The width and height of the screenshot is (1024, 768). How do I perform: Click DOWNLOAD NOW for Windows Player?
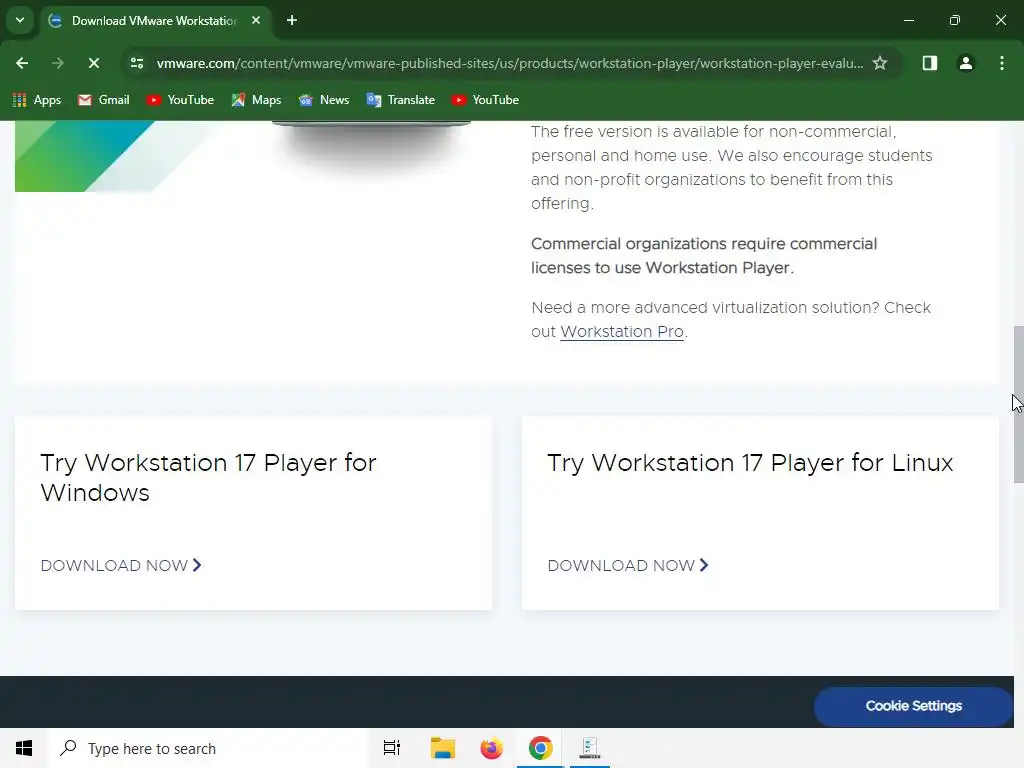point(121,566)
